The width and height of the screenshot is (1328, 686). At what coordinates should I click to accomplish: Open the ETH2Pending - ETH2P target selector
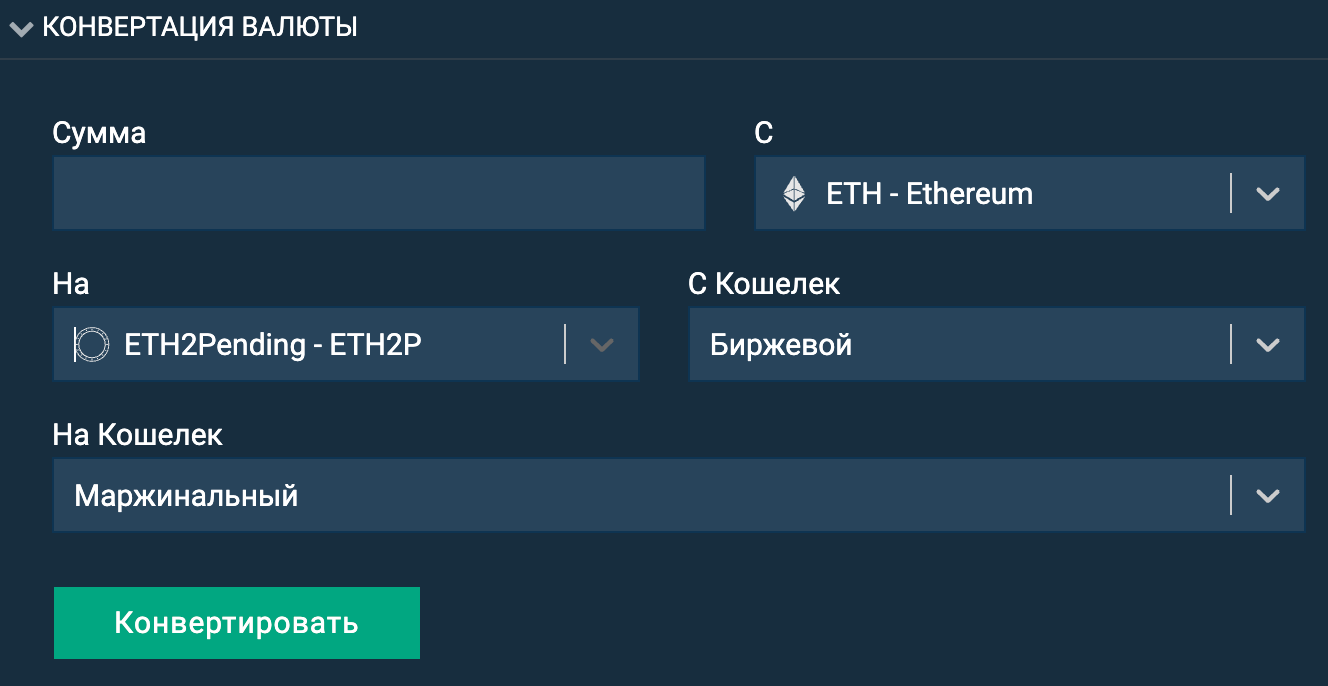click(346, 344)
